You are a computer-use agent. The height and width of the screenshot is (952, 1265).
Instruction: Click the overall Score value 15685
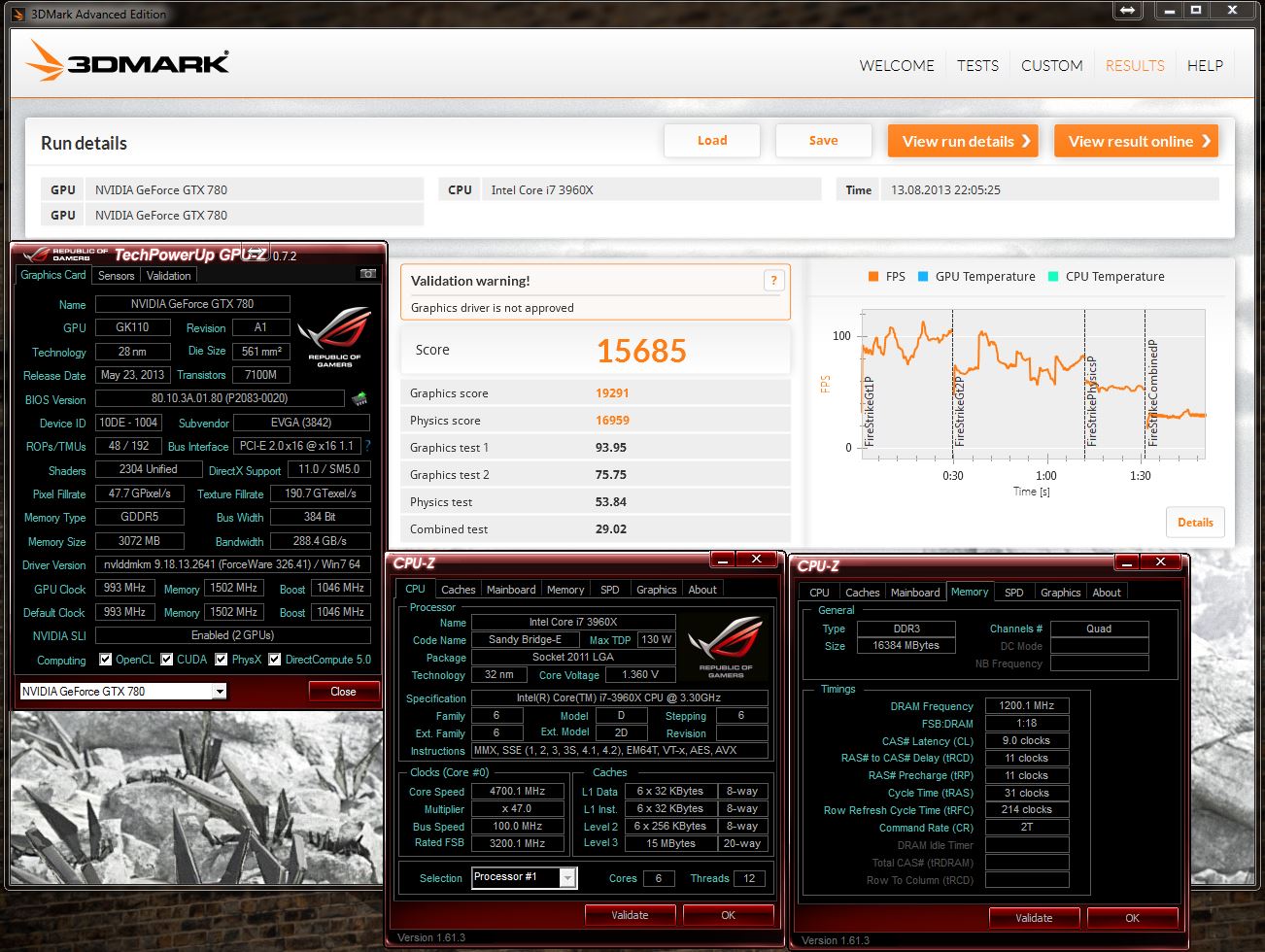[x=641, y=351]
